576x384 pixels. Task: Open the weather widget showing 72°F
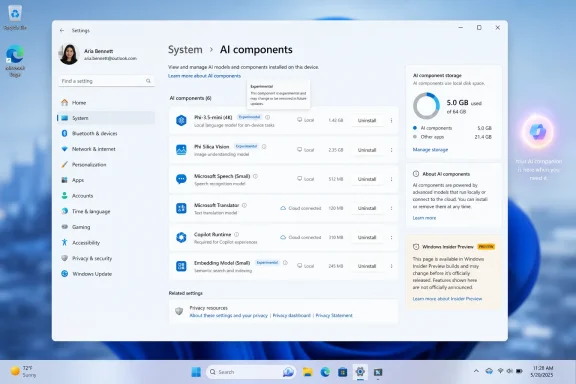pos(23,371)
